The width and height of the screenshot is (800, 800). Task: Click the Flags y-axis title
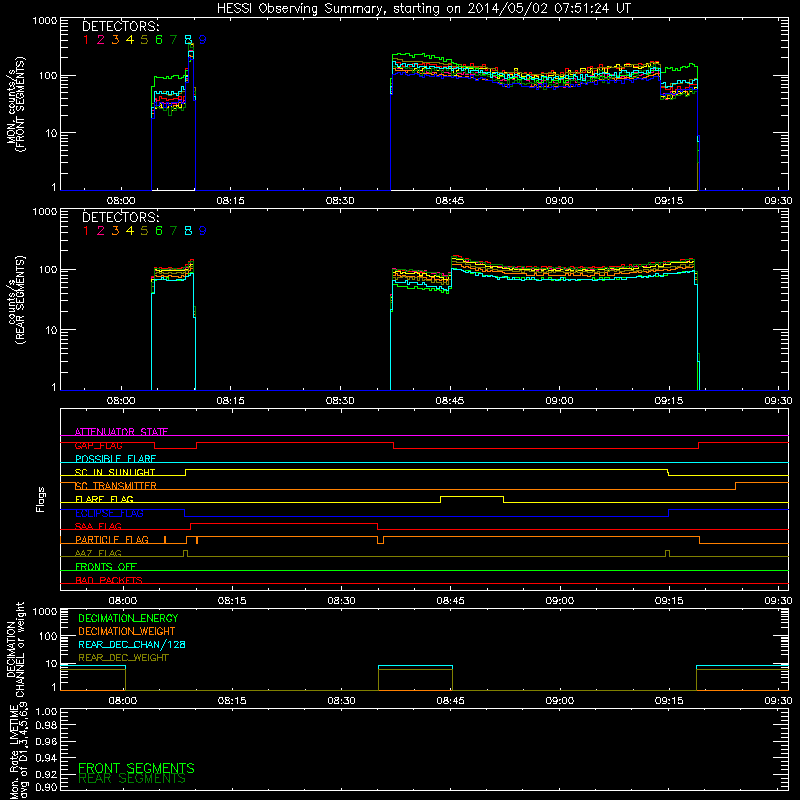pyautogui.click(x=41, y=499)
